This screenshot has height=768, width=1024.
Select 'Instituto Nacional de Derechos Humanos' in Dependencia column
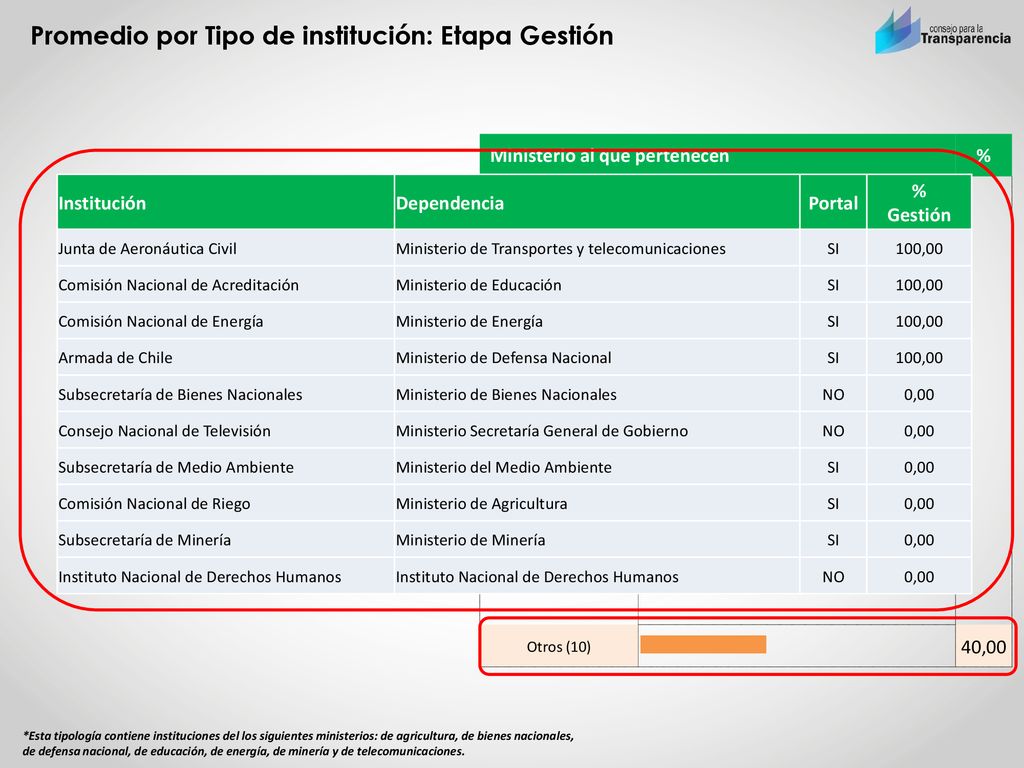pyautogui.click(x=597, y=577)
